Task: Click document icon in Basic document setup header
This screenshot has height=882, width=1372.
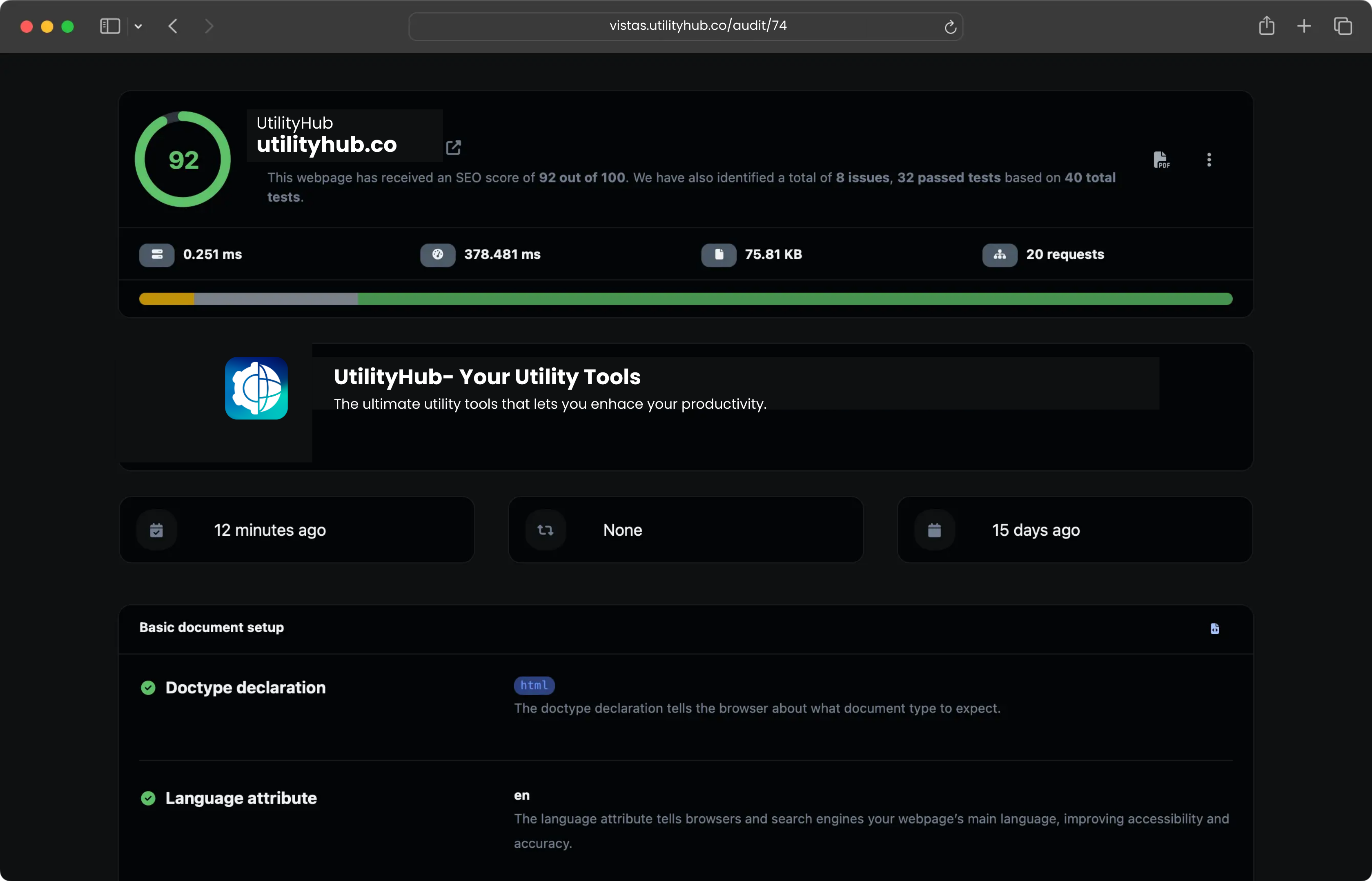Action: [x=1214, y=628]
